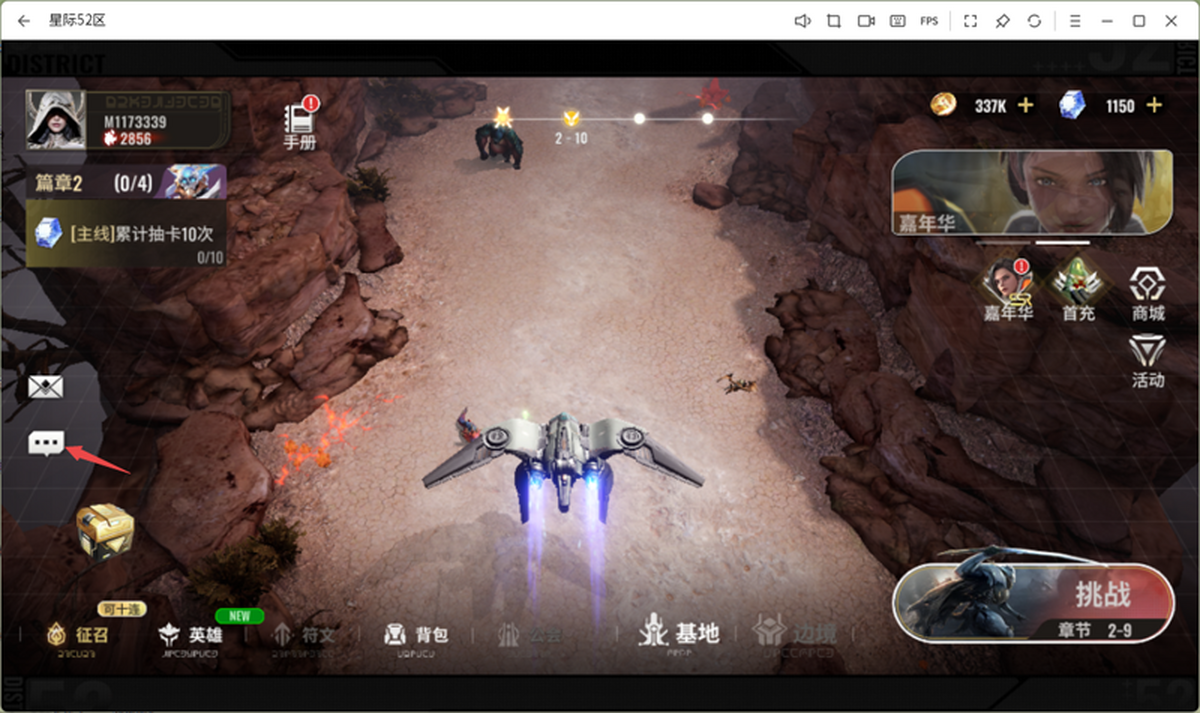Click the screenshot crop icon in title bar
Screen dimensions: 1200x713
834,21
